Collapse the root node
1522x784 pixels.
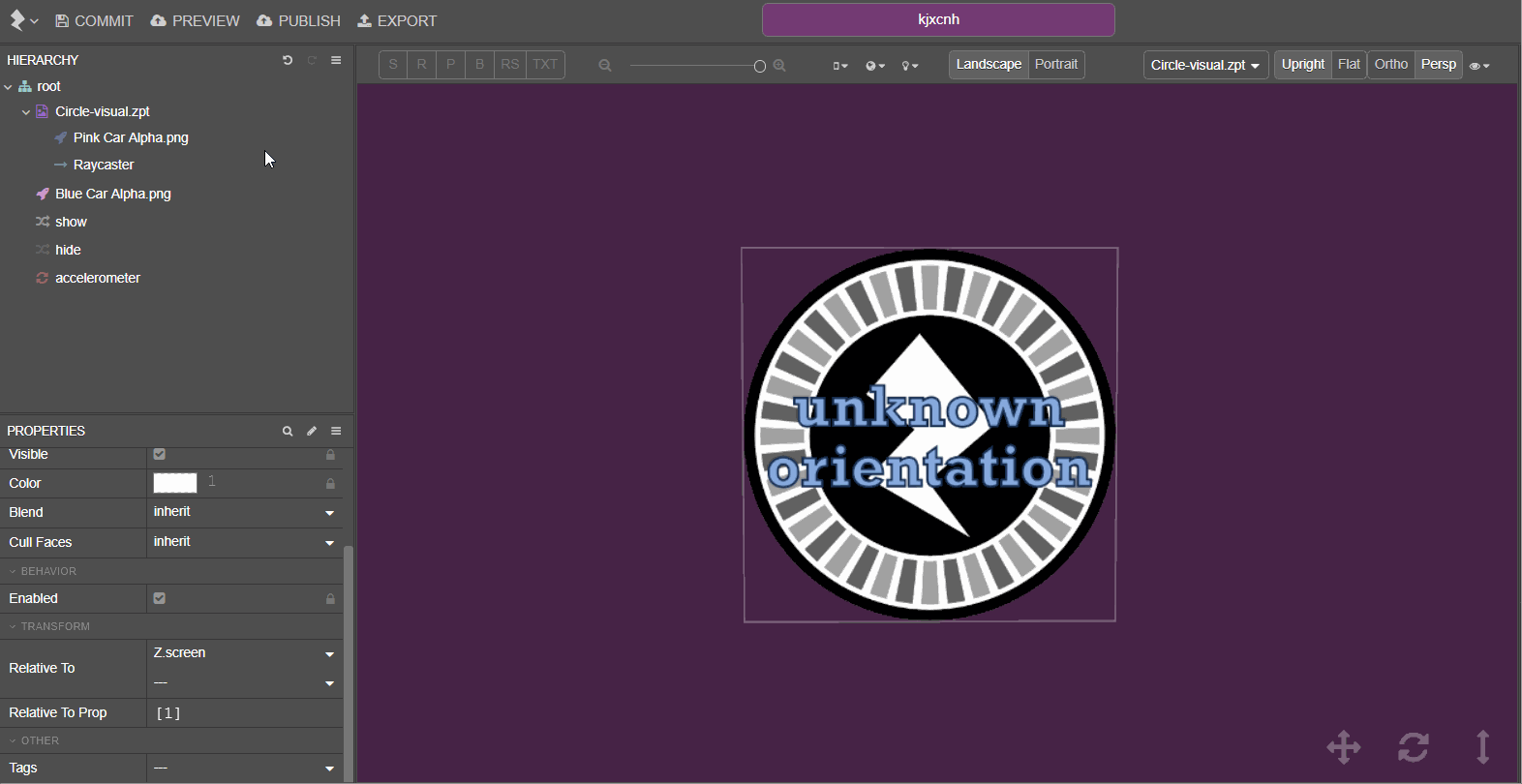(9, 86)
